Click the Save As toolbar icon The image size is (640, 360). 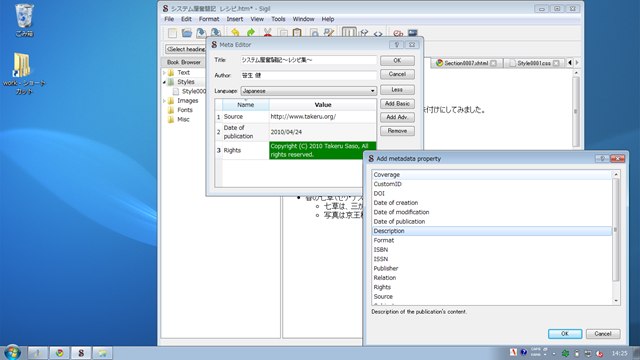pos(216,33)
